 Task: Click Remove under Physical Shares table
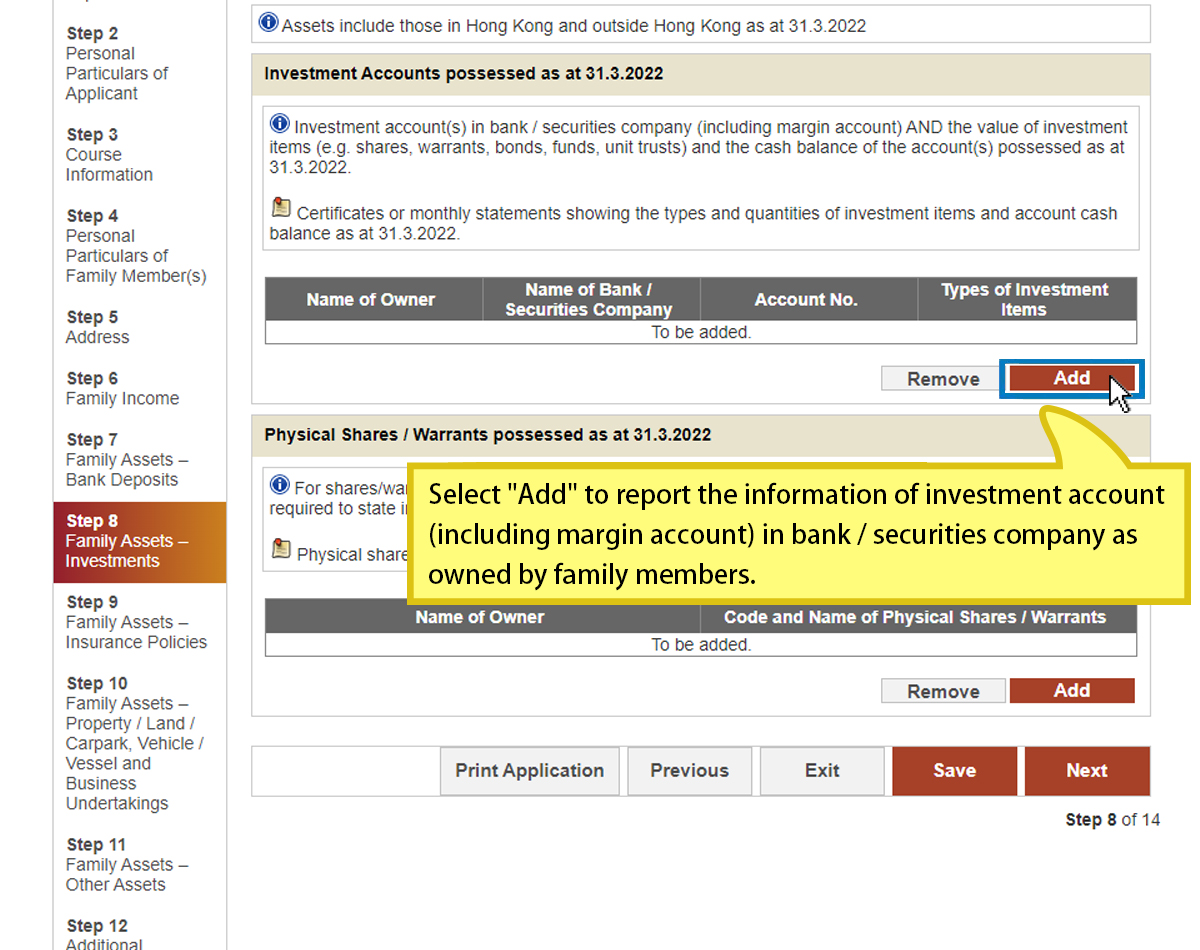(942, 690)
